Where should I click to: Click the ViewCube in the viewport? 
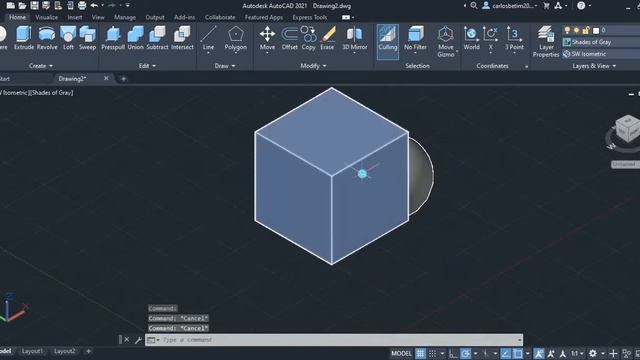coord(627,129)
